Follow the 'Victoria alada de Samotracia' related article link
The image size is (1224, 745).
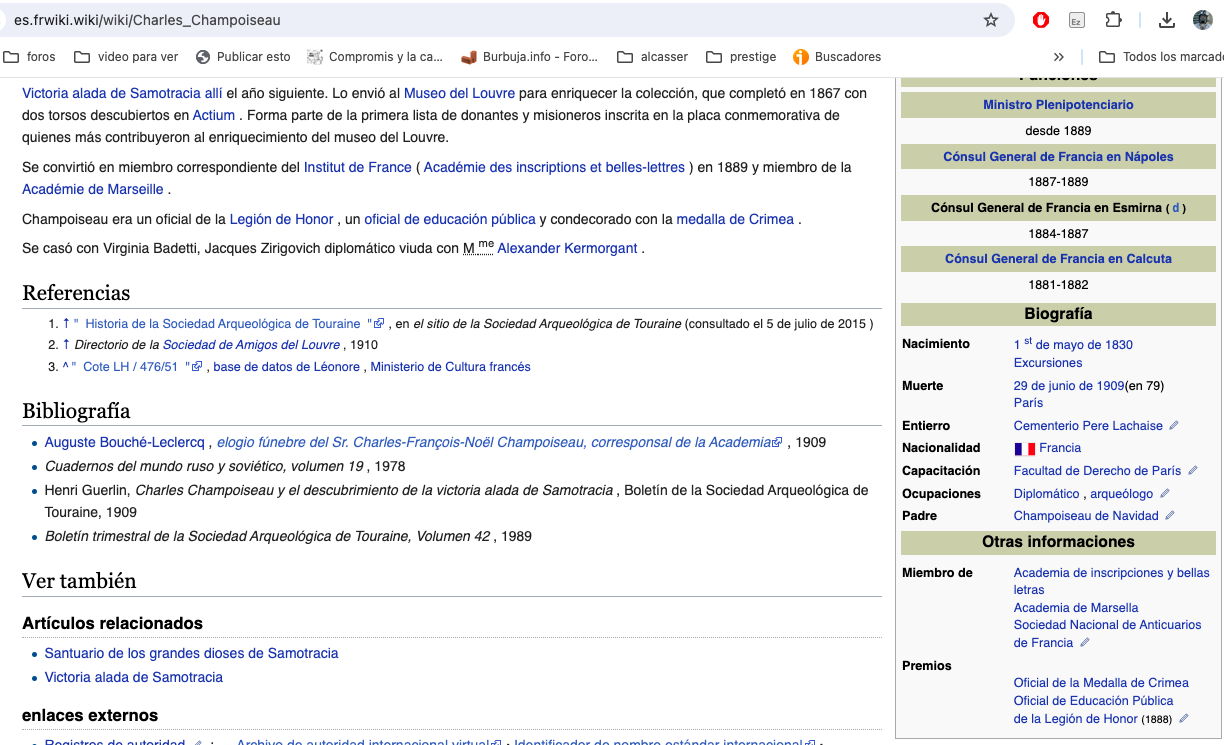(134, 677)
